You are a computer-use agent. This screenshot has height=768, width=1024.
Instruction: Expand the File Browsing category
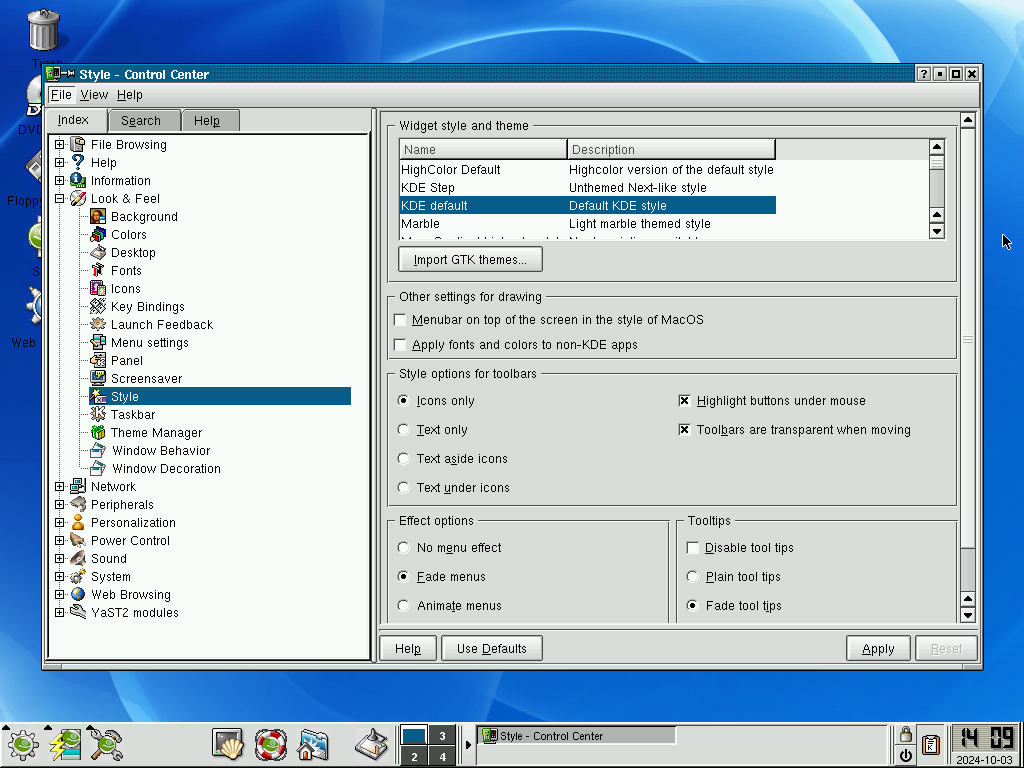(x=59, y=144)
